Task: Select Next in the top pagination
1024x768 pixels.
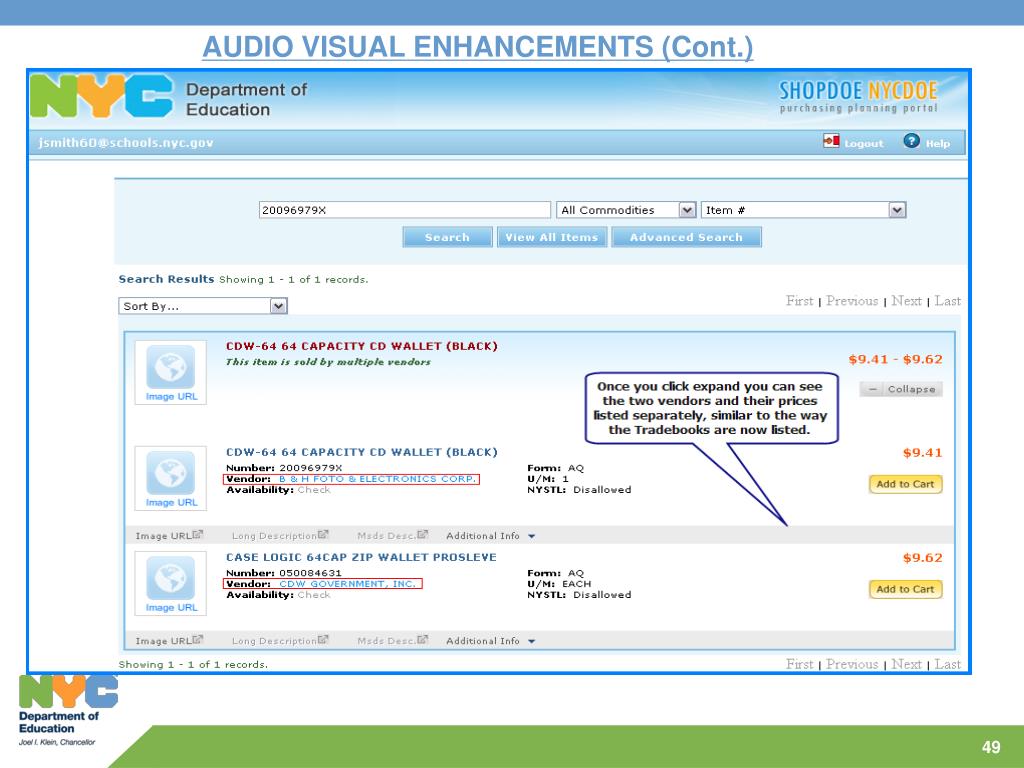Action: pos(906,301)
